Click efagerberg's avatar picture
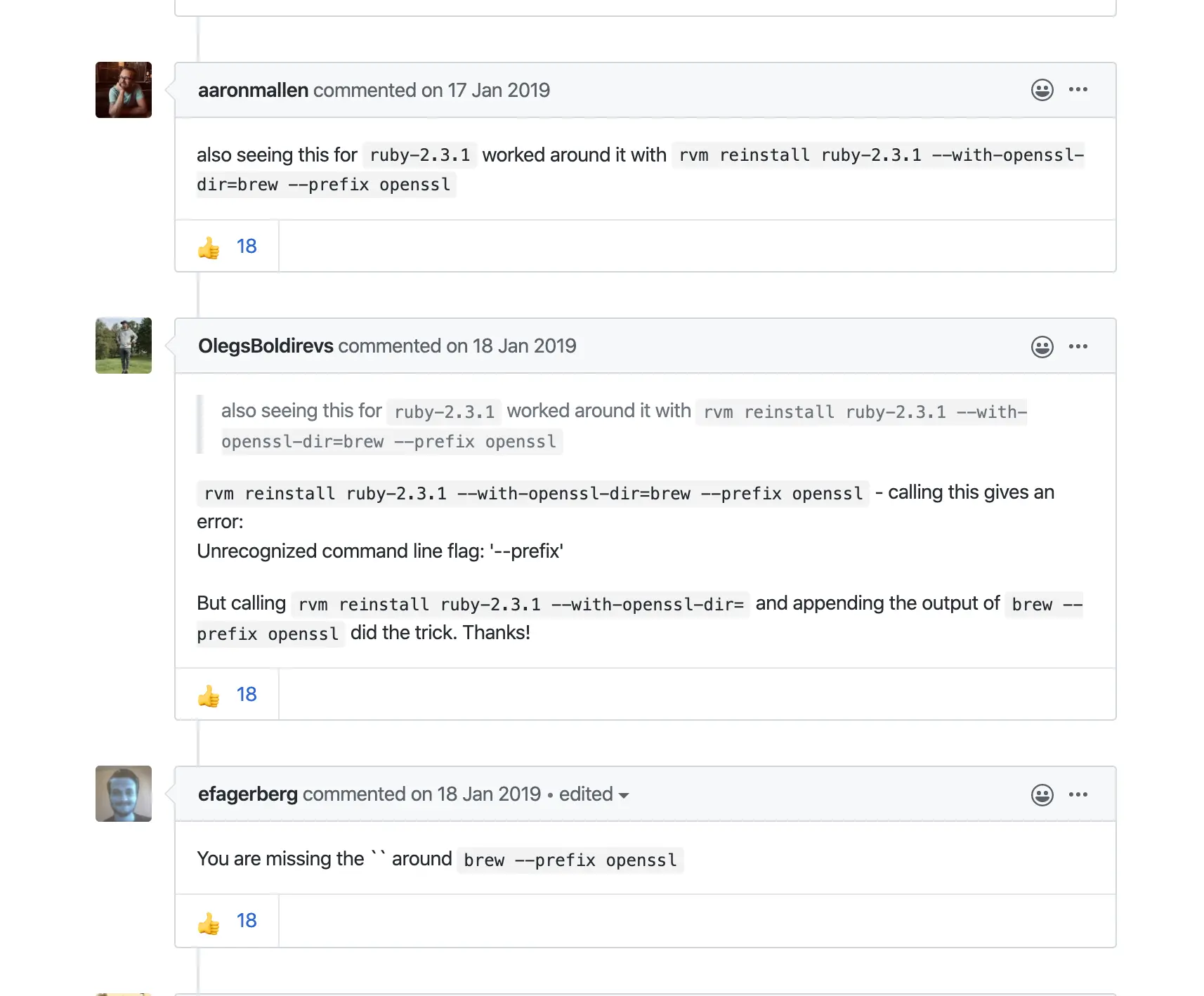The height and width of the screenshot is (996, 1204). [124, 794]
